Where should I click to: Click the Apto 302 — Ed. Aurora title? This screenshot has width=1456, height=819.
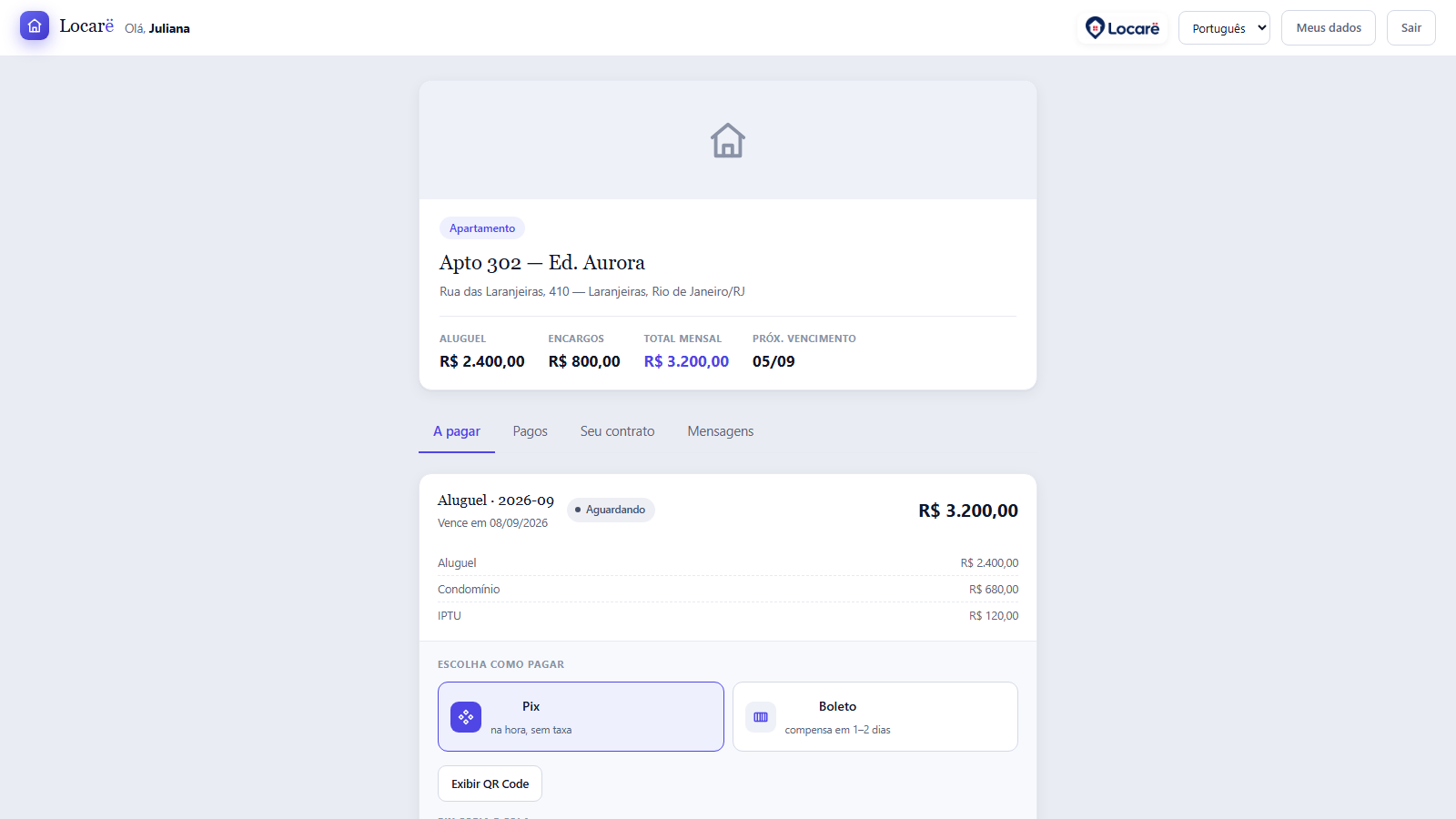[542, 262]
